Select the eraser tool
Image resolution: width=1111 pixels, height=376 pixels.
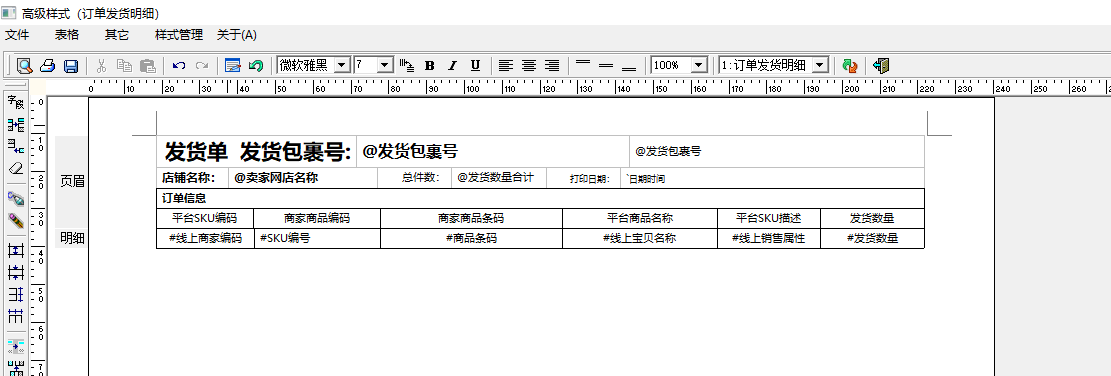tap(16, 169)
